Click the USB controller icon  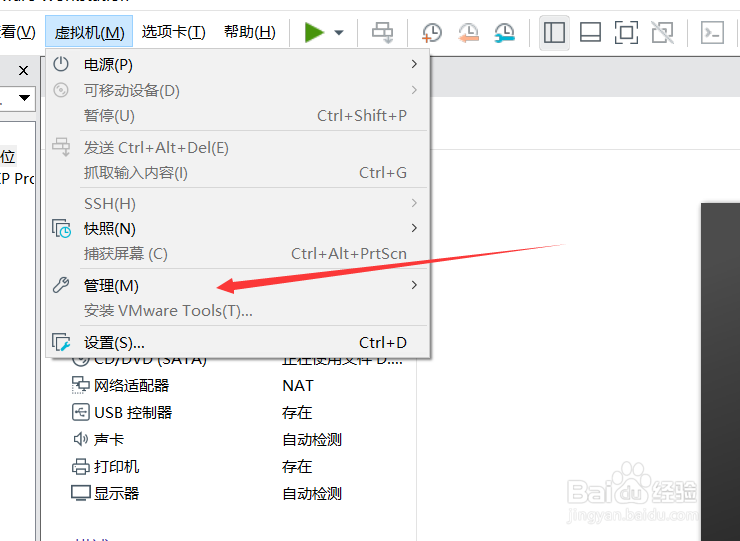pos(80,412)
